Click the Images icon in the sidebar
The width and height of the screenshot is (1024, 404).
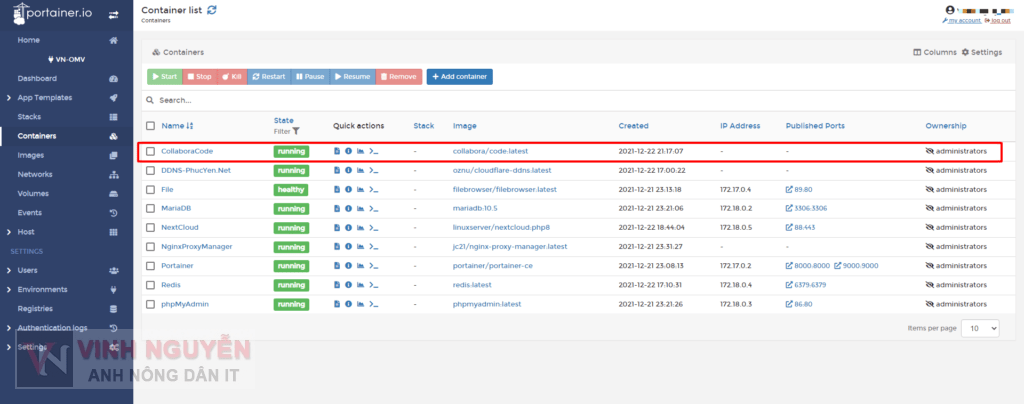coord(114,155)
